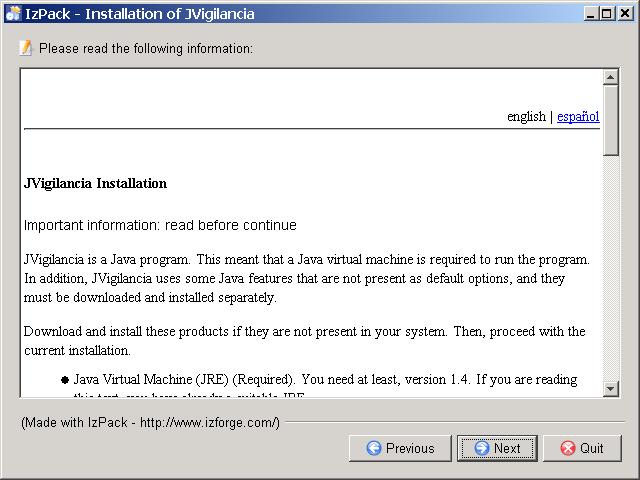Click 'Important information: read before continue' text
640x480 pixels.
click(160, 225)
